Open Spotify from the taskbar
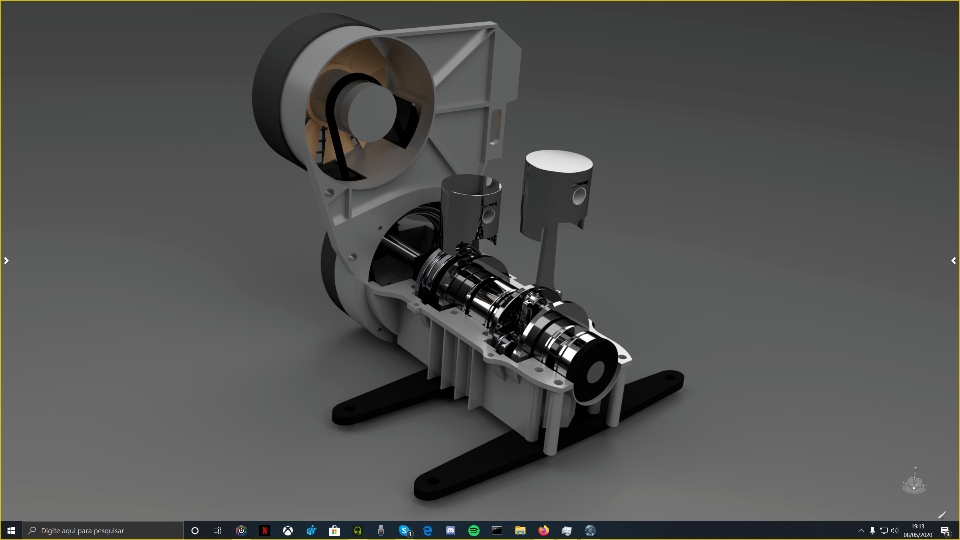The height and width of the screenshot is (540, 960). click(474, 530)
